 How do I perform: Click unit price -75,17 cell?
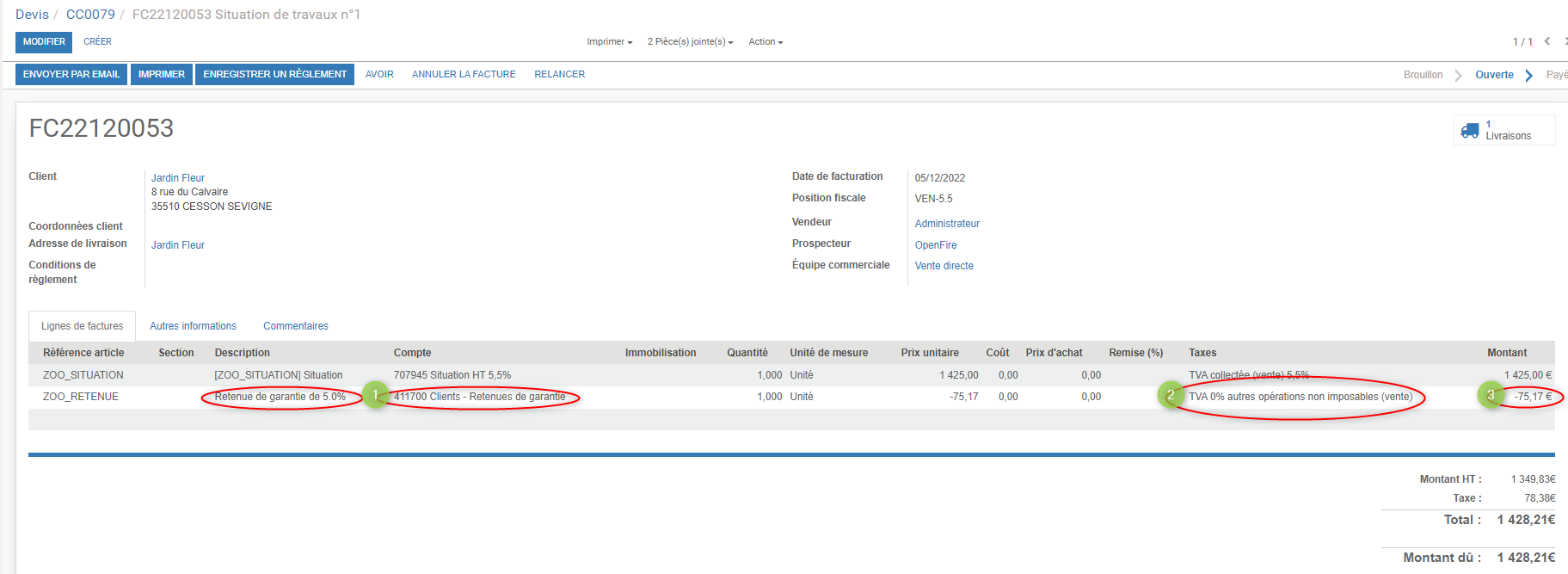tap(964, 397)
